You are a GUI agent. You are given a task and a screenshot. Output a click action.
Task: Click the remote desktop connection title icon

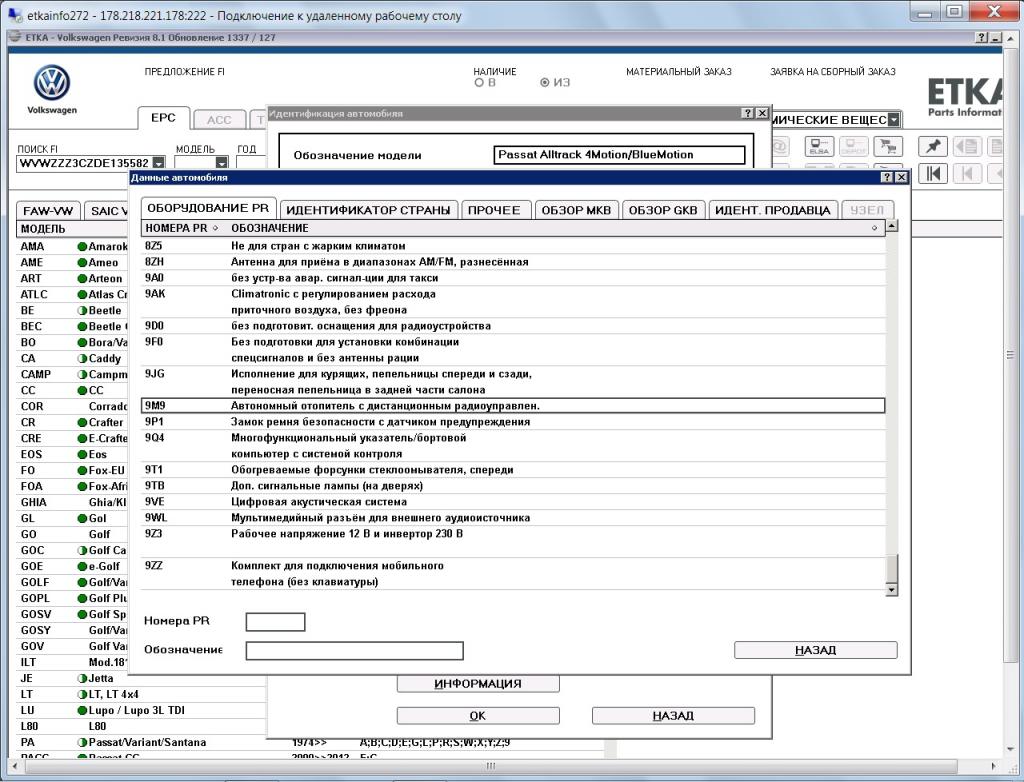[x=14, y=14]
